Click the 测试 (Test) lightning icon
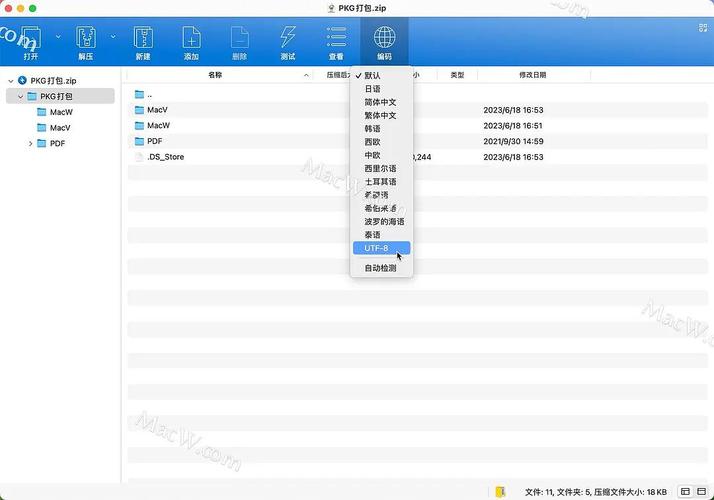This screenshot has width=714, height=500. coord(288,37)
